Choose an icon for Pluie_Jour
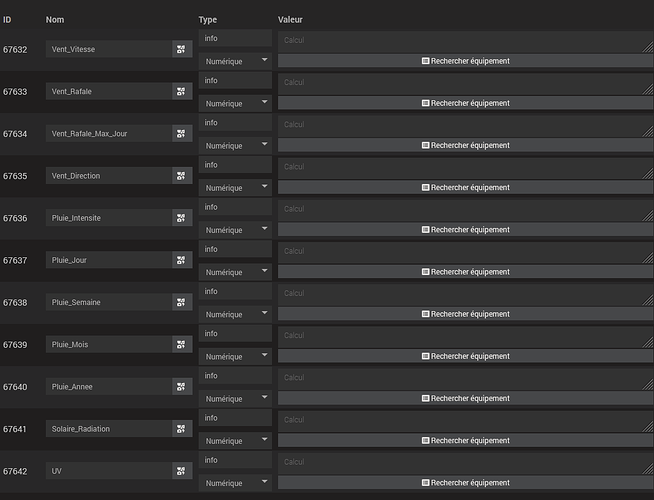Image resolution: width=654 pixels, height=500 pixels. coord(182,260)
